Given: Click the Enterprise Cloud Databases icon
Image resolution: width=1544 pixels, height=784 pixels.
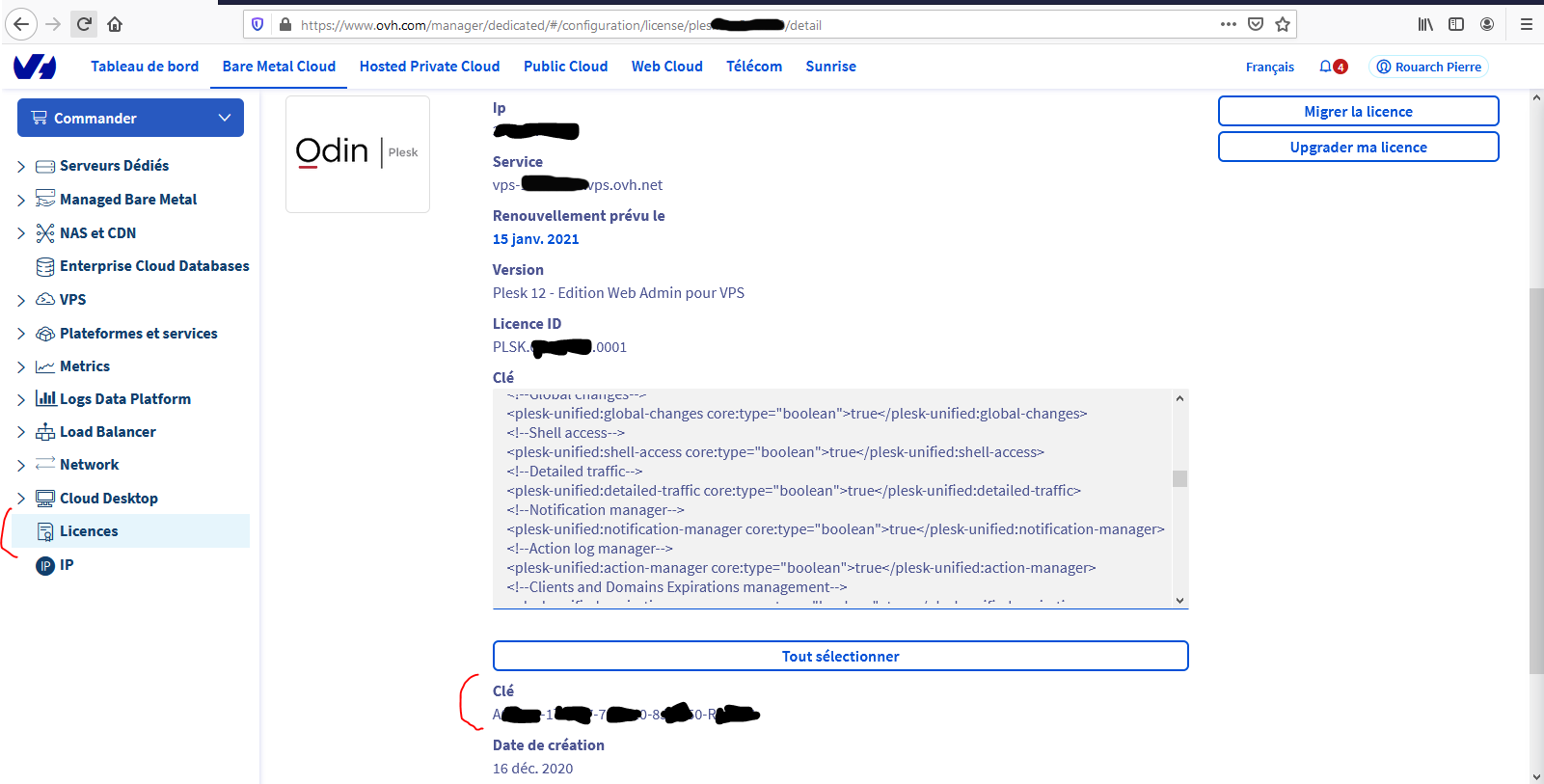Looking at the screenshot, I should pos(45,266).
